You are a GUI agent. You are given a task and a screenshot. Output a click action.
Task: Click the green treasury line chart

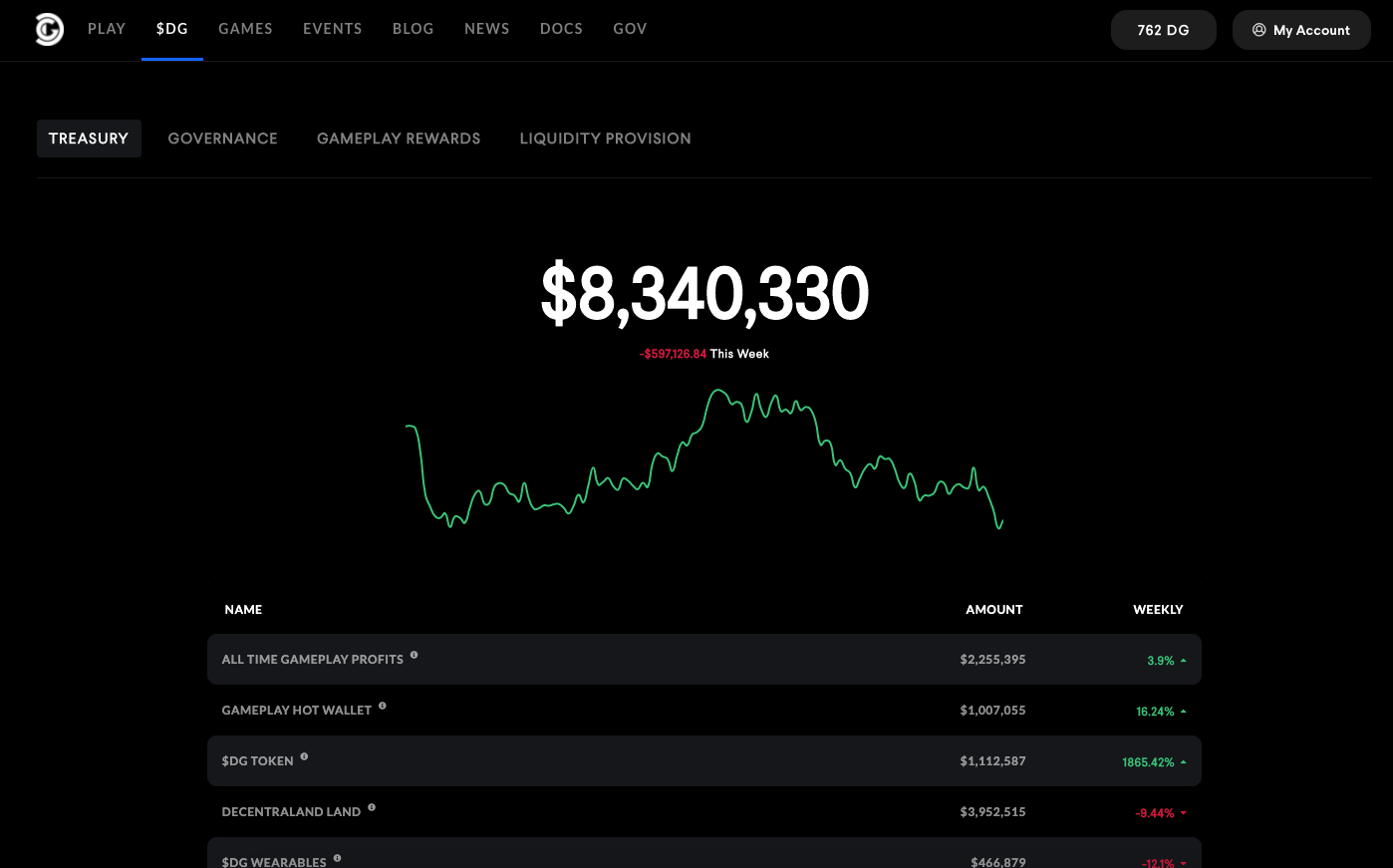pos(704,458)
